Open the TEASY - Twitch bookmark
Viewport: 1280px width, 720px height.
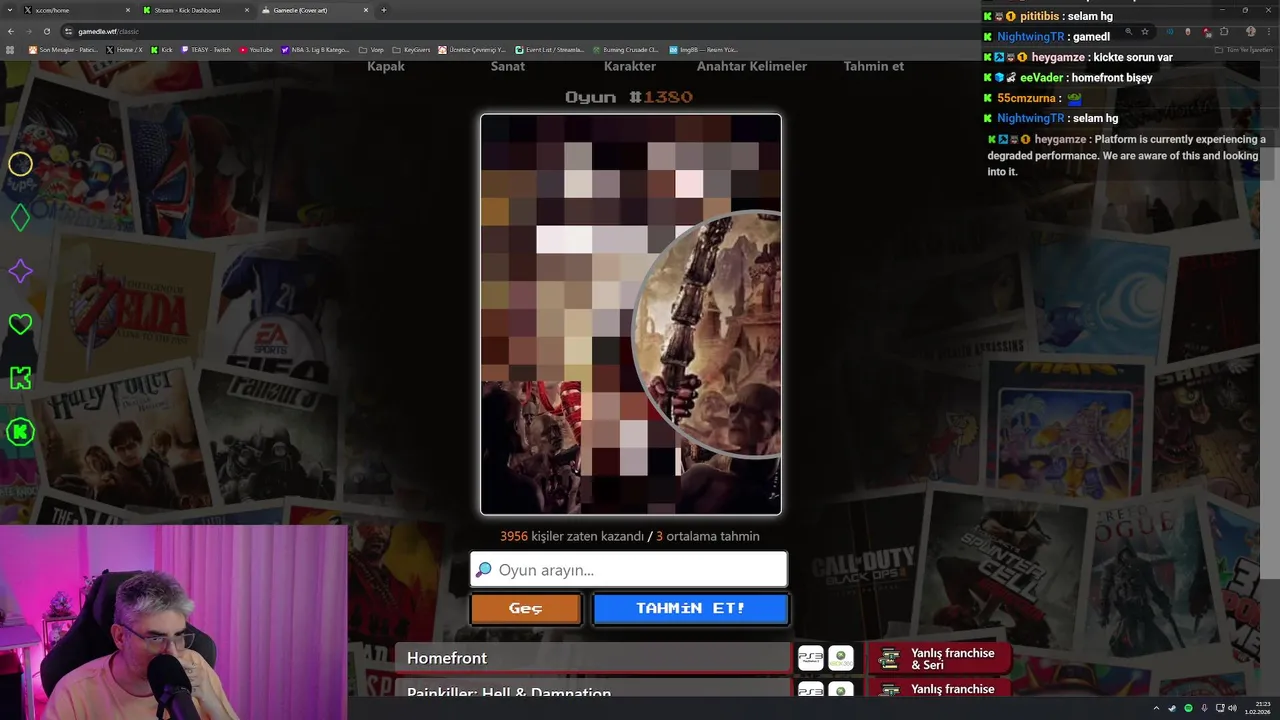(206, 49)
